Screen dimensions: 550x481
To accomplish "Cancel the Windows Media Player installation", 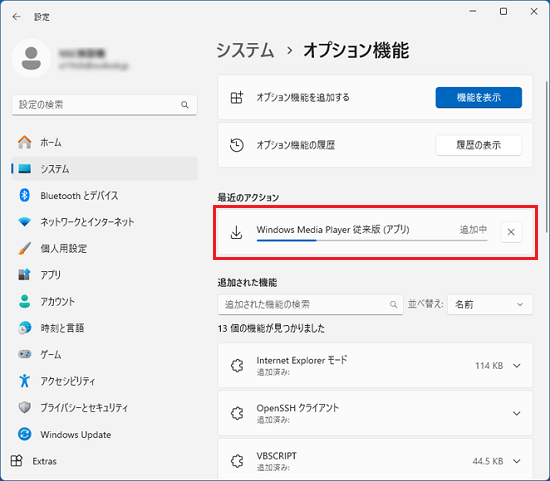I will [511, 232].
